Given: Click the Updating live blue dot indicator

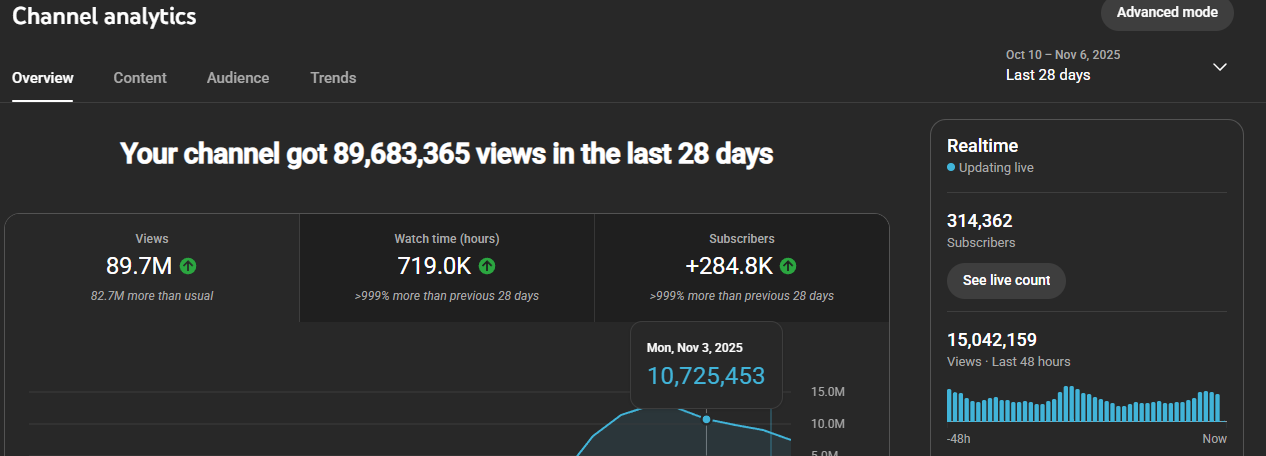Looking at the screenshot, I should coord(951,168).
